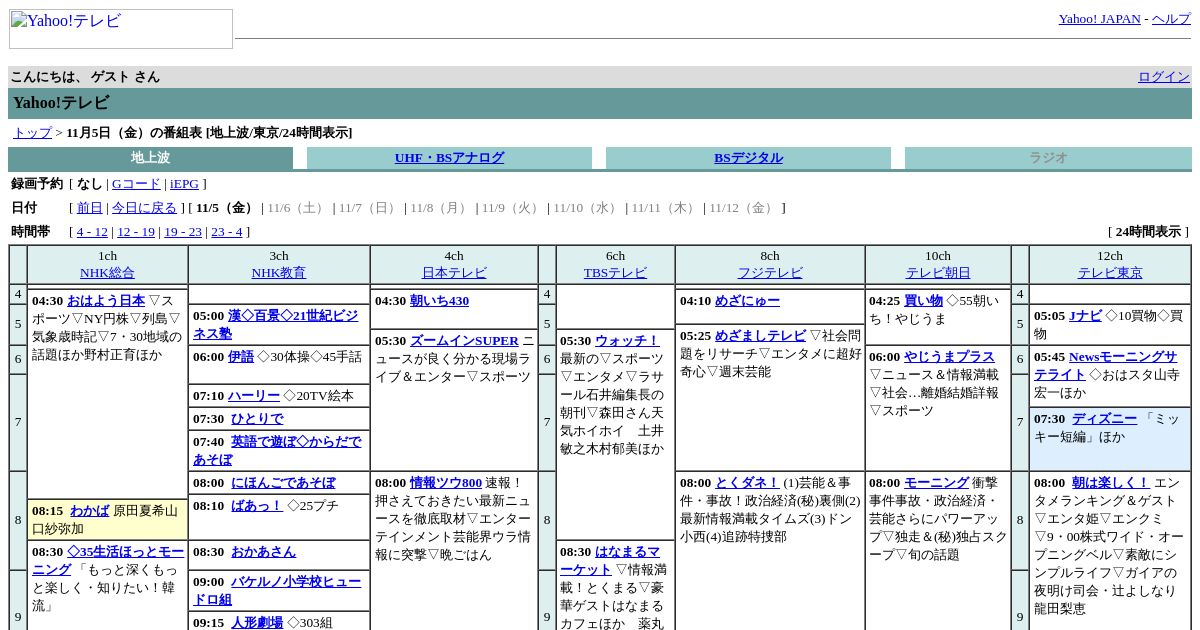Select the 19 - 23 time range
Image resolution: width=1200 pixels, height=630 pixels.
(183, 232)
